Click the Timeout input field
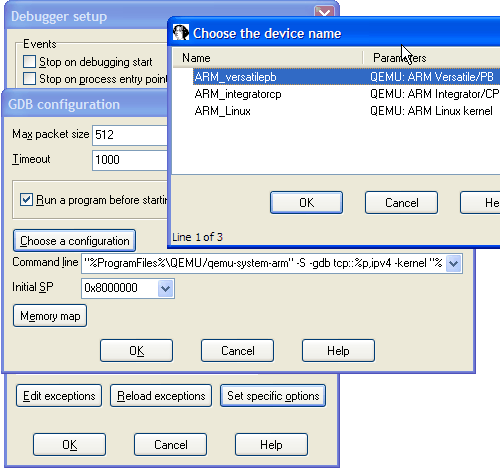 130,160
